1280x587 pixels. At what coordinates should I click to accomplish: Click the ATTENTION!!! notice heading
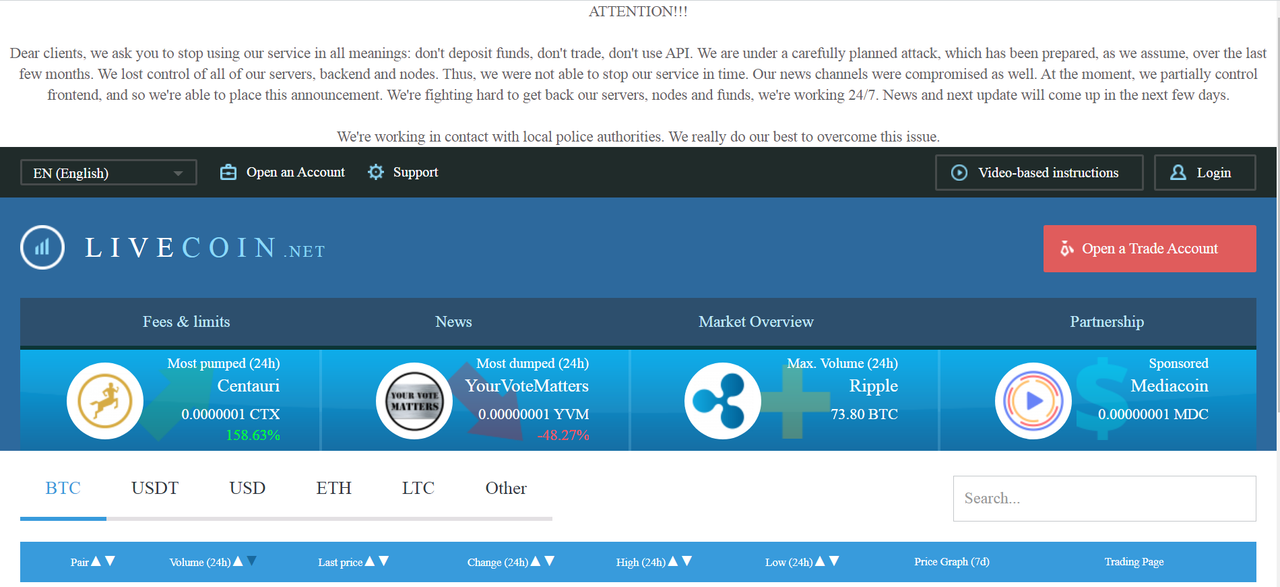point(638,12)
